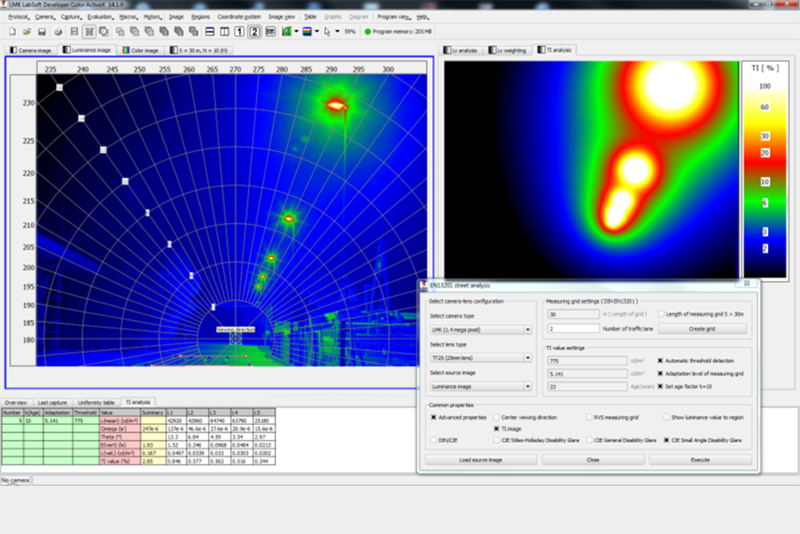This screenshot has height=534, width=800.
Task: Open the Select camera type dropdown
Action: (x=481, y=330)
